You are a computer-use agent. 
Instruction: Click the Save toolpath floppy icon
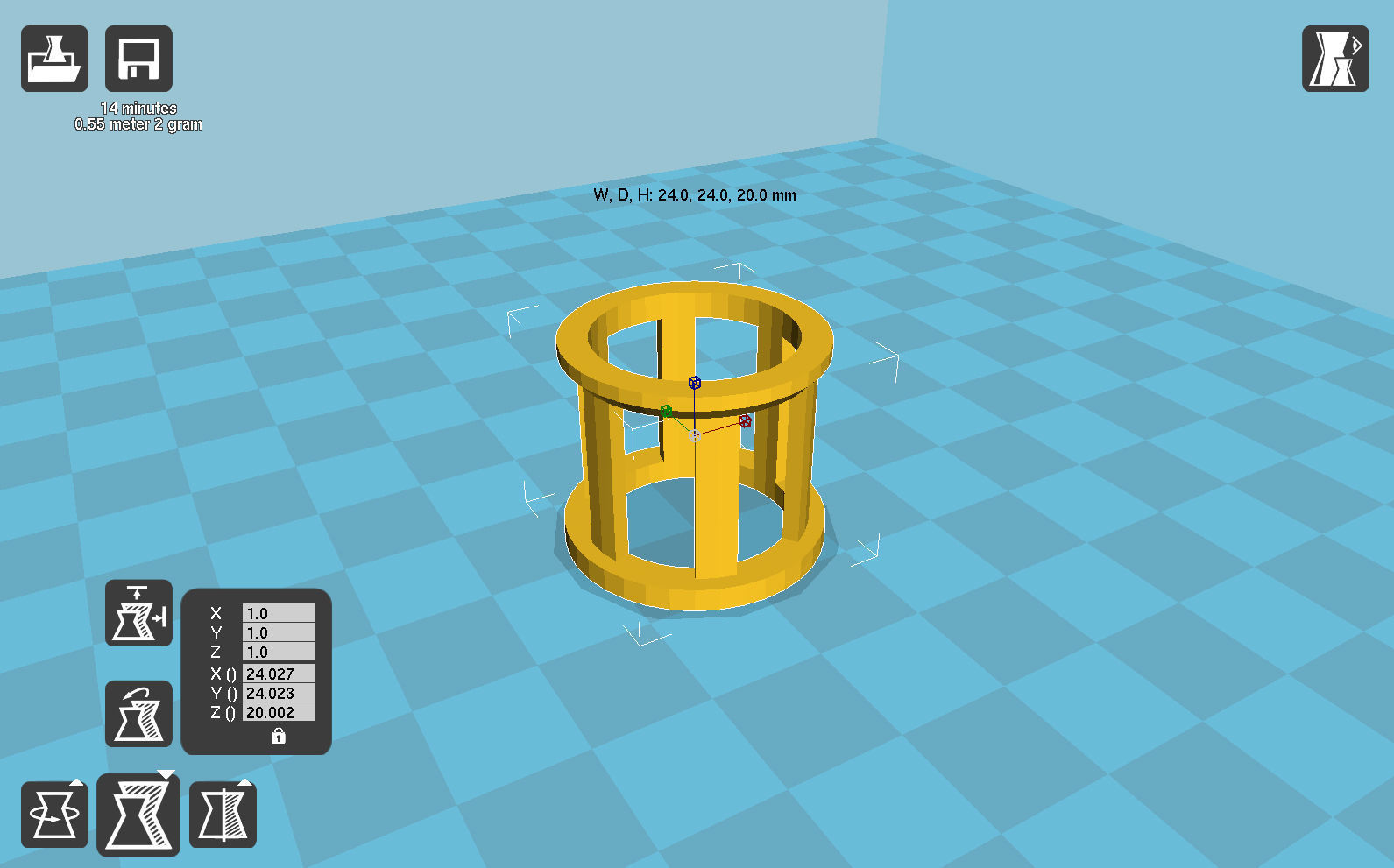[138, 59]
